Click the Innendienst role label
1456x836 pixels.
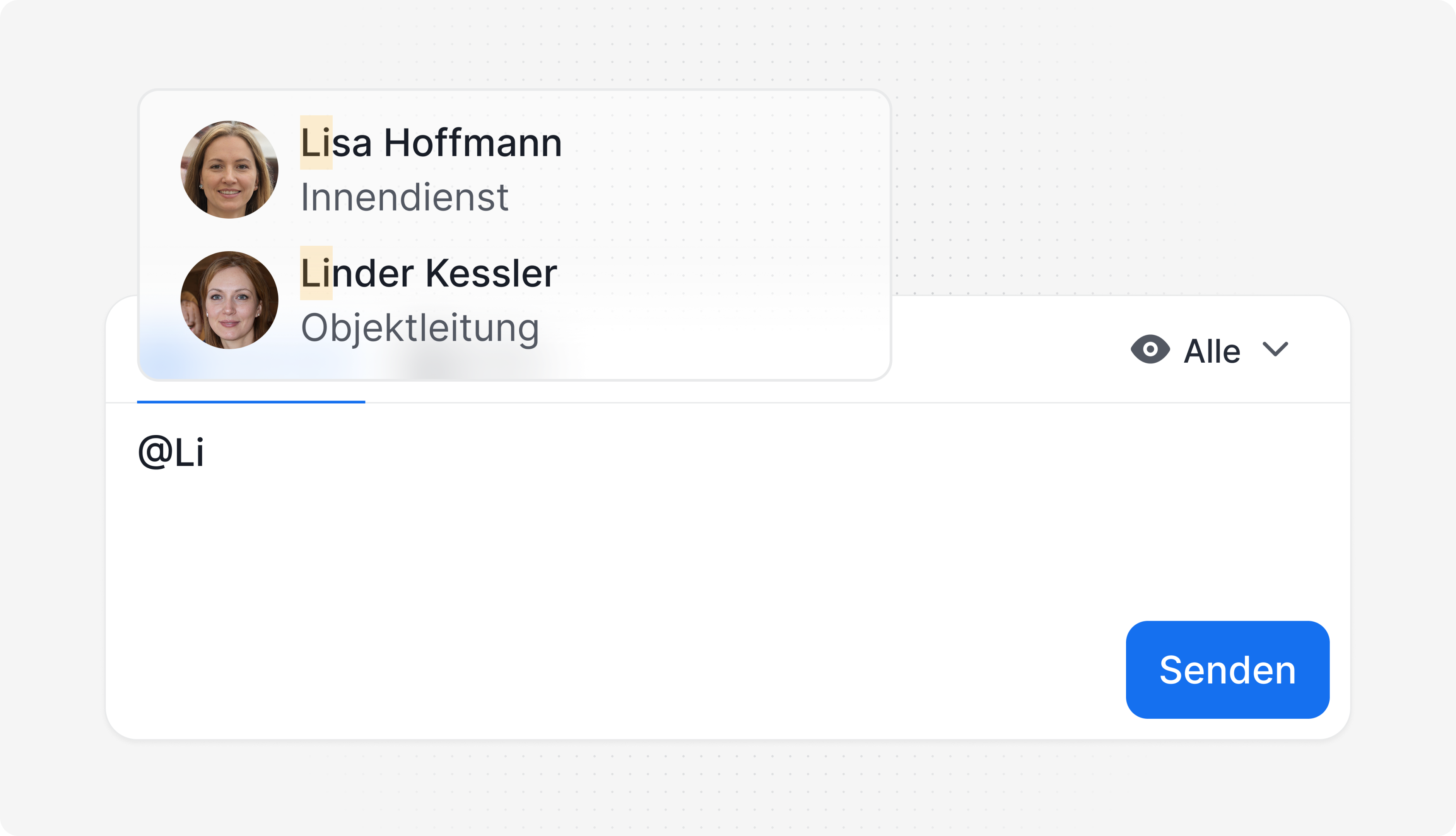coord(404,197)
